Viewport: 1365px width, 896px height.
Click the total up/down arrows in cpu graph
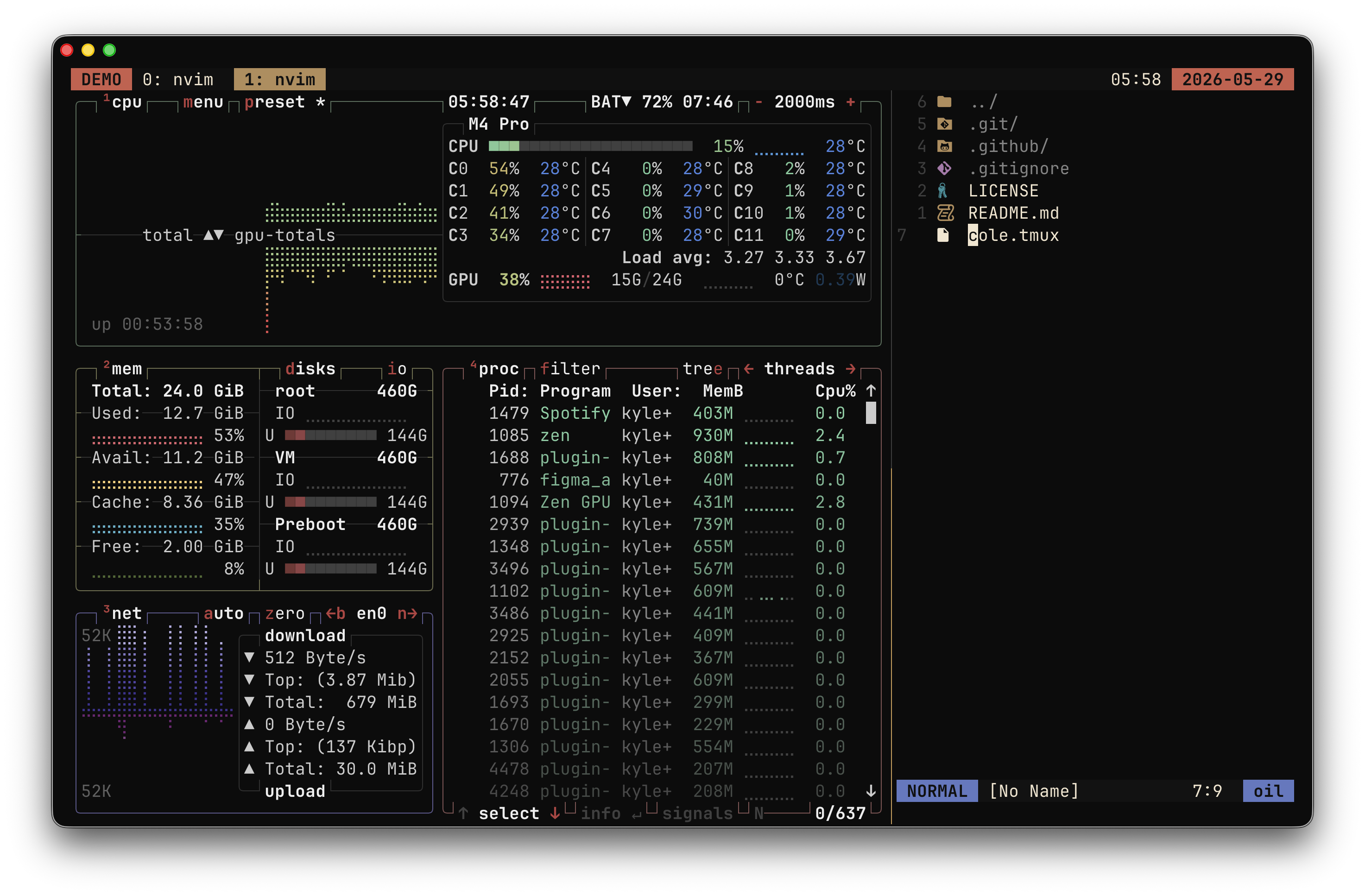[x=213, y=235]
